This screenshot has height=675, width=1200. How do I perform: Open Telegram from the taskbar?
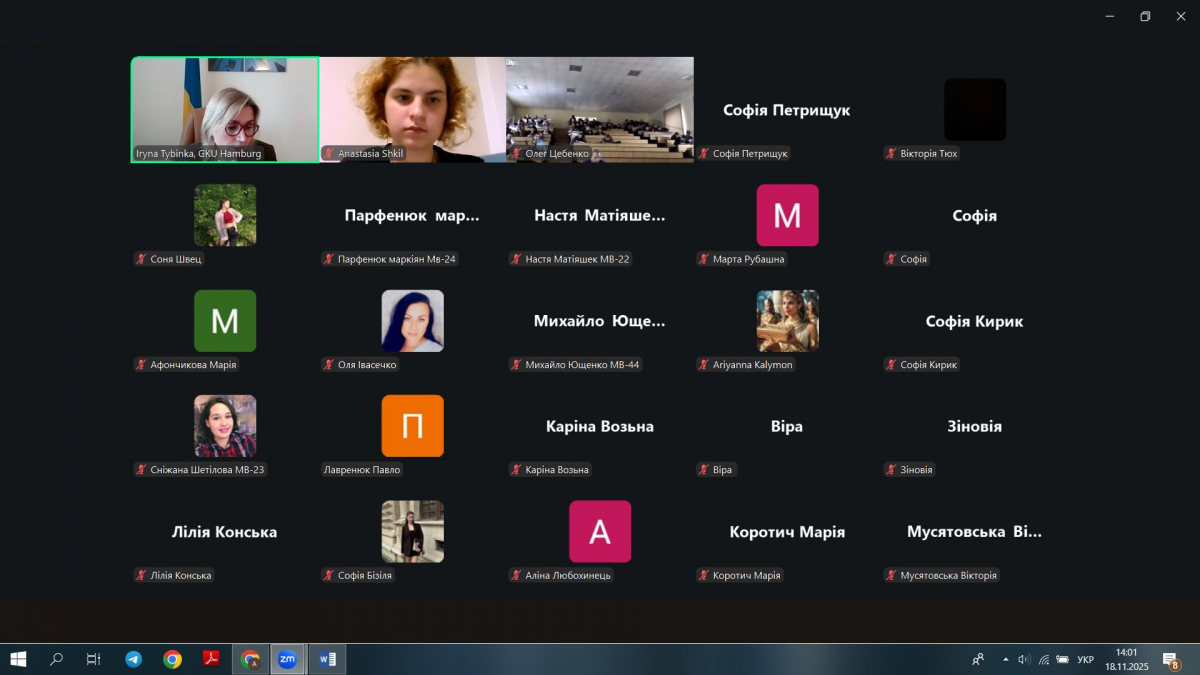(x=133, y=659)
